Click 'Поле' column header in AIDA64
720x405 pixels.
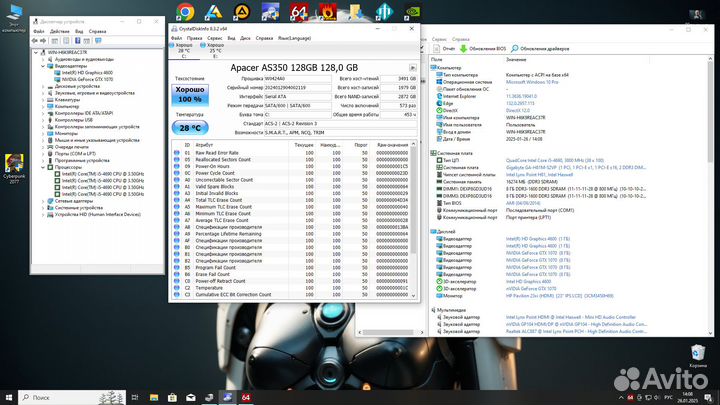tap(437, 60)
